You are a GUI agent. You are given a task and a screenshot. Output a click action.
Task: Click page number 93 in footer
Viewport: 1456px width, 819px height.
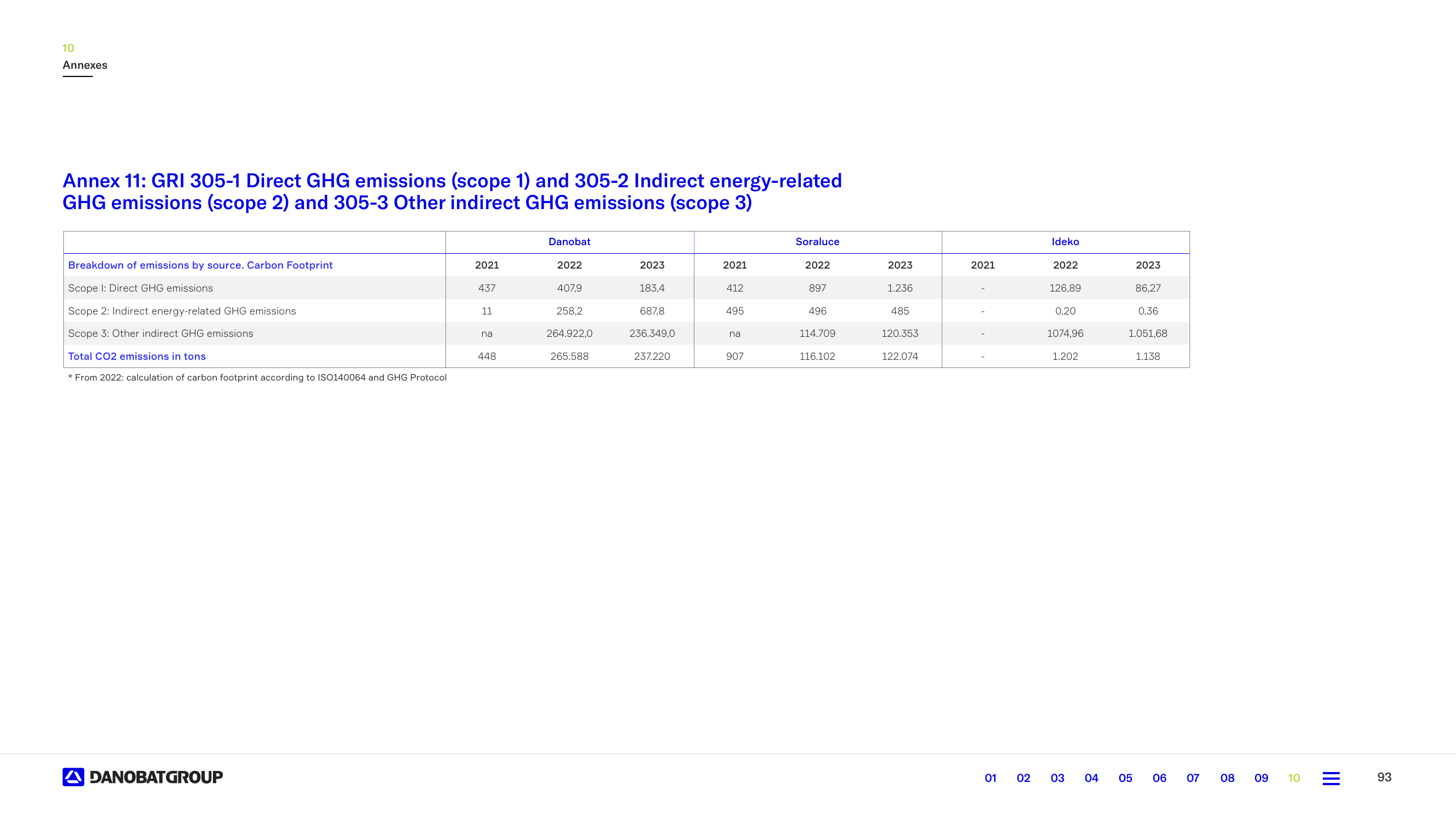coord(1384,777)
